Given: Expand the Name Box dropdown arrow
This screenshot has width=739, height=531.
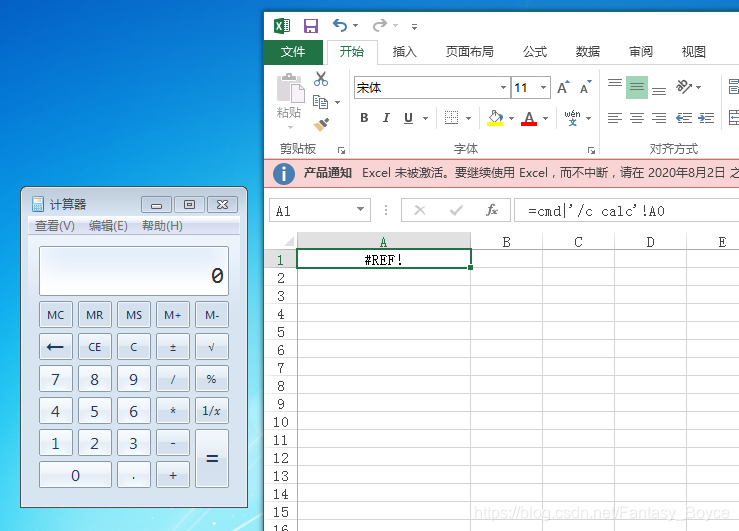Looking at the screenshot, I should [361, 209].
